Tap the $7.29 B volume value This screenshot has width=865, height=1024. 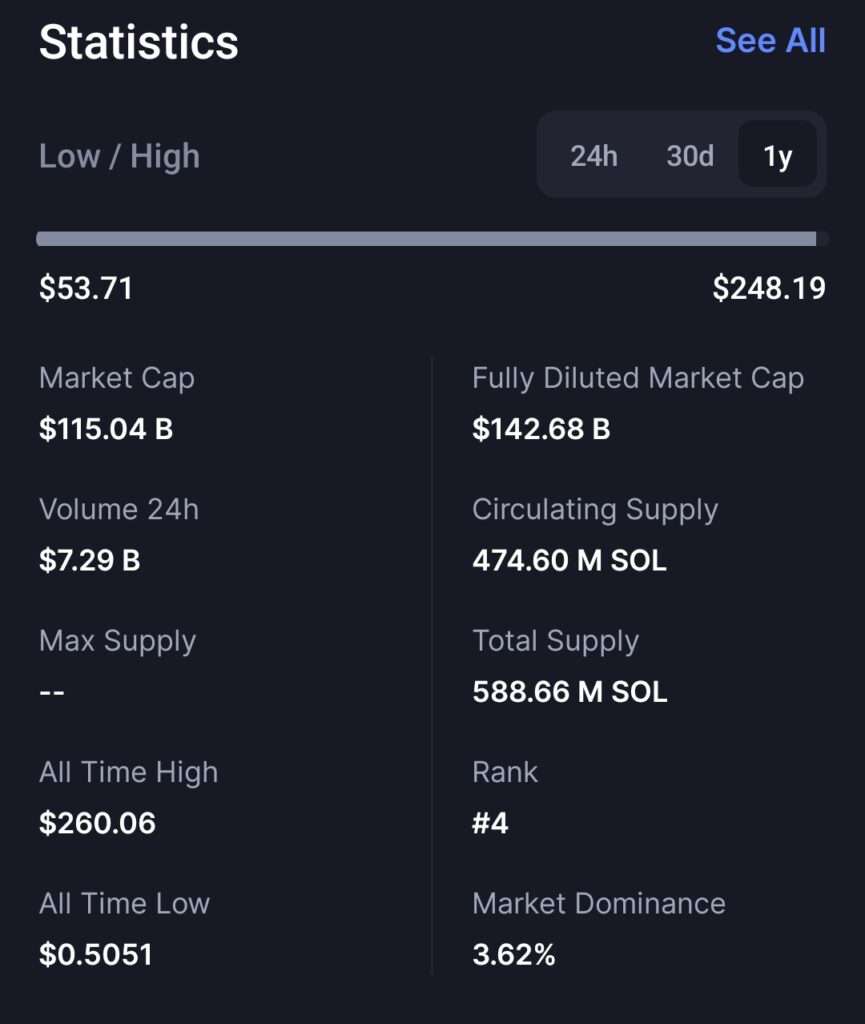89,560
